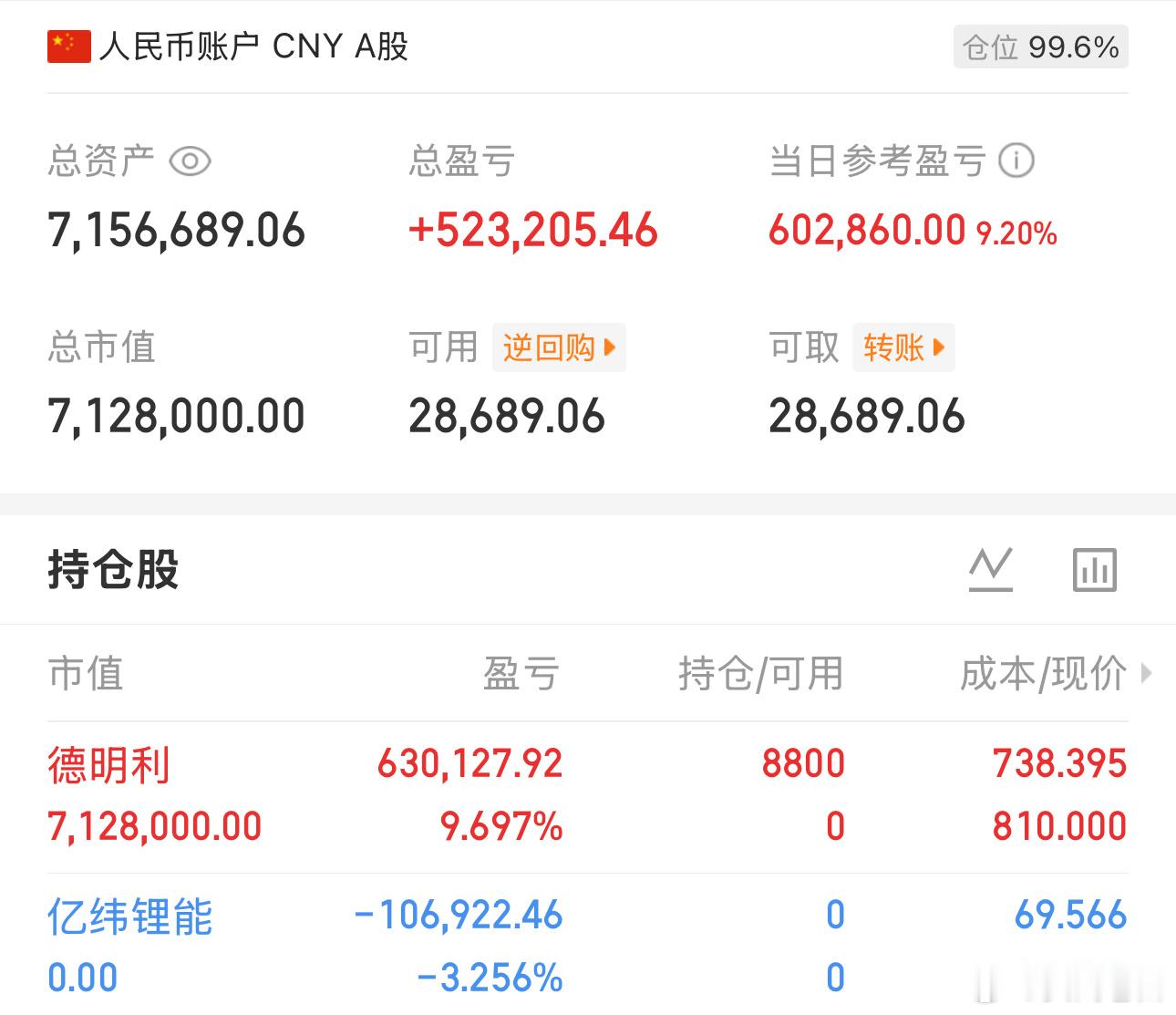1176x1015 pixels.
Task: Select 成本/现价 column header
Action: pos(1044,674)
